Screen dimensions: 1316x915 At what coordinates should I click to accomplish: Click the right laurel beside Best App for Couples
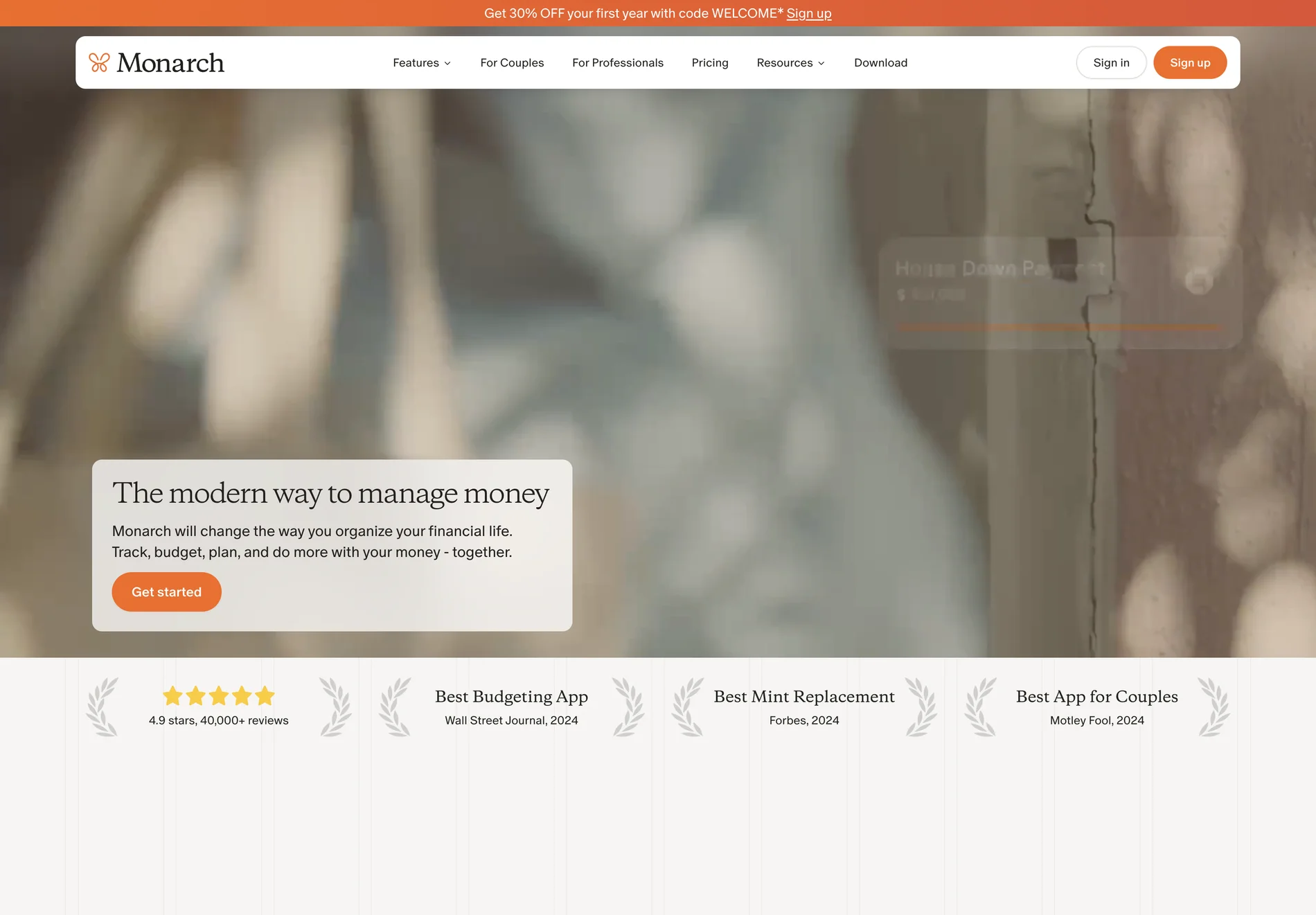coord(1214,707)
